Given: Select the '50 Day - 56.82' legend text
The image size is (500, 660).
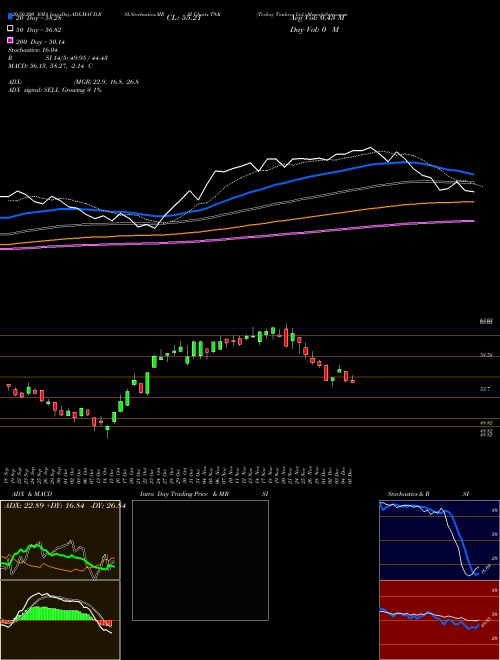Looking at the screenshot, I should [39, 30].
